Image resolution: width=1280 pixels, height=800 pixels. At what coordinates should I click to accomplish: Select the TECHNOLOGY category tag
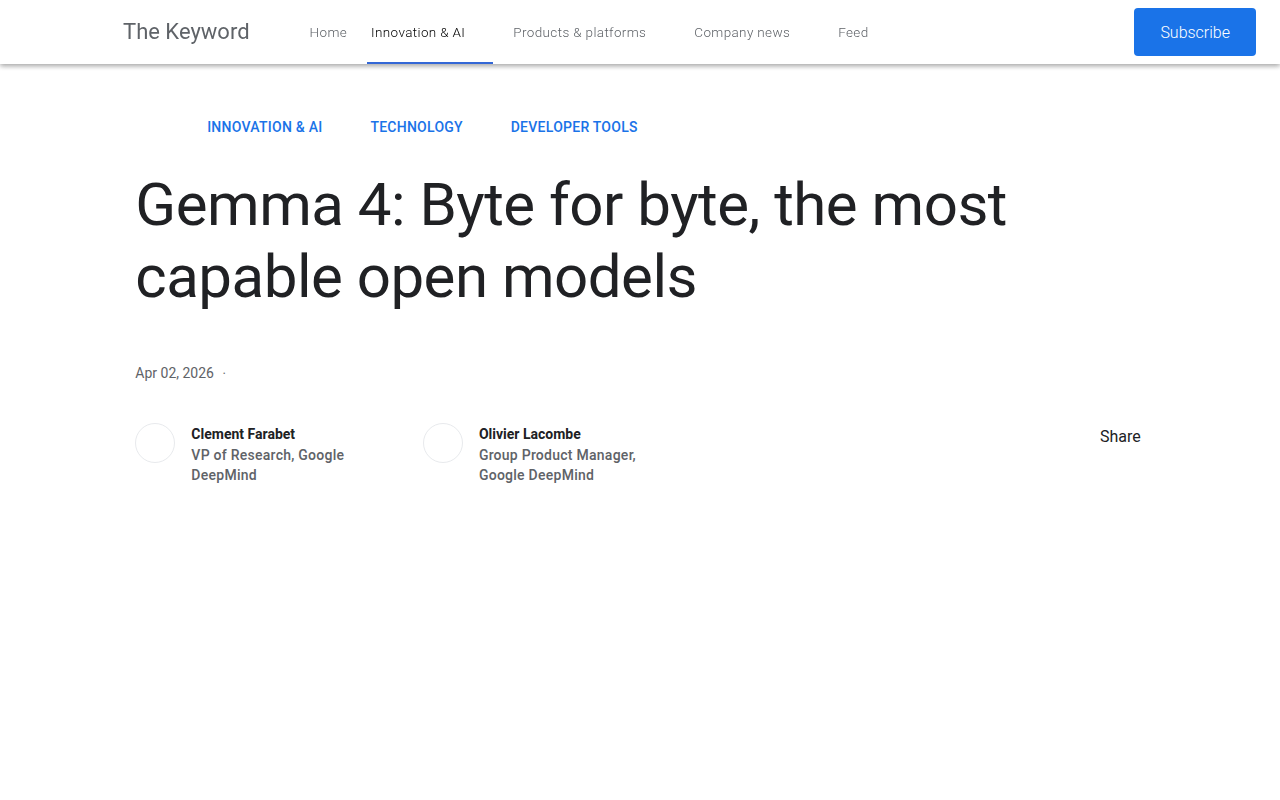417,127
